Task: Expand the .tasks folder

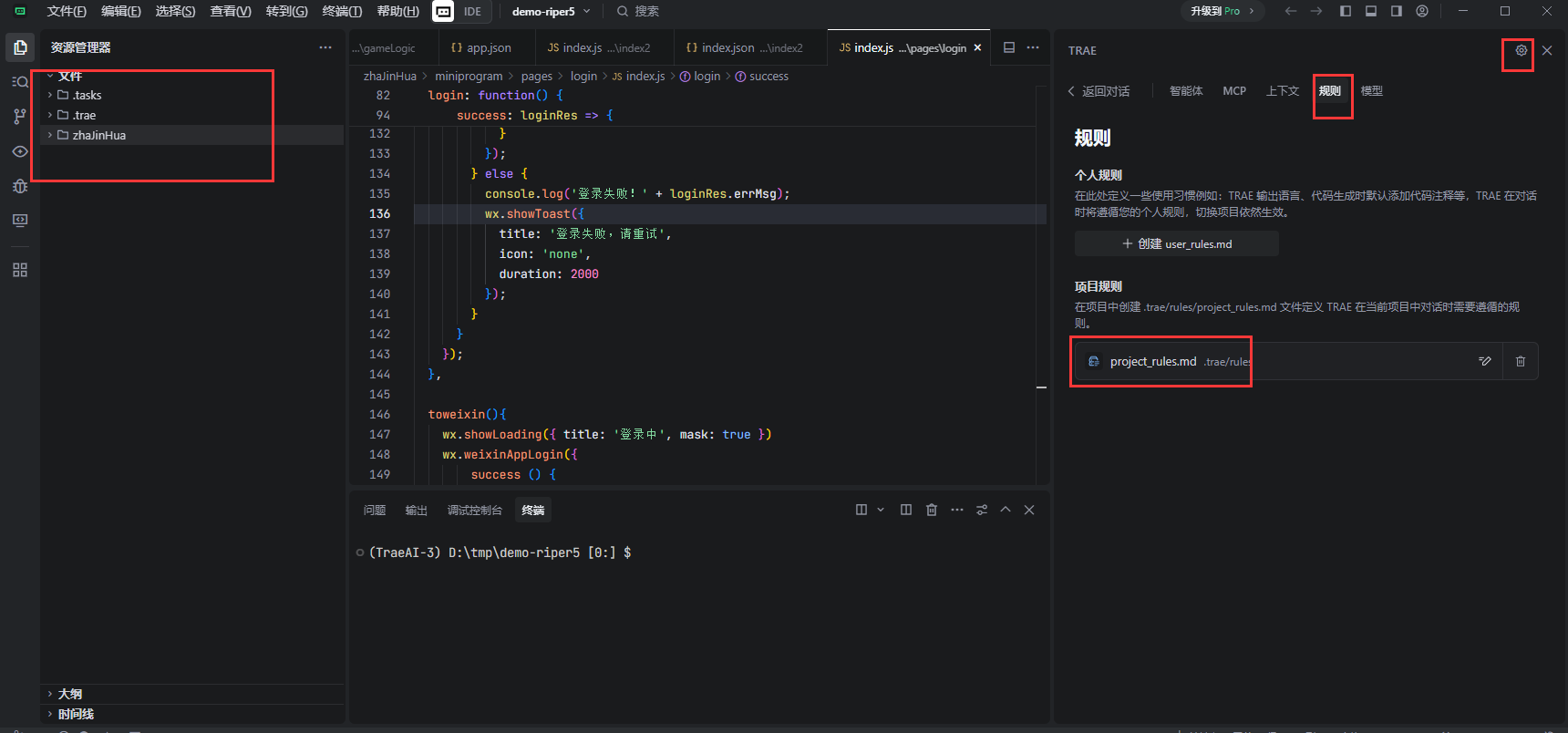Action: click(x=191, y=95)
